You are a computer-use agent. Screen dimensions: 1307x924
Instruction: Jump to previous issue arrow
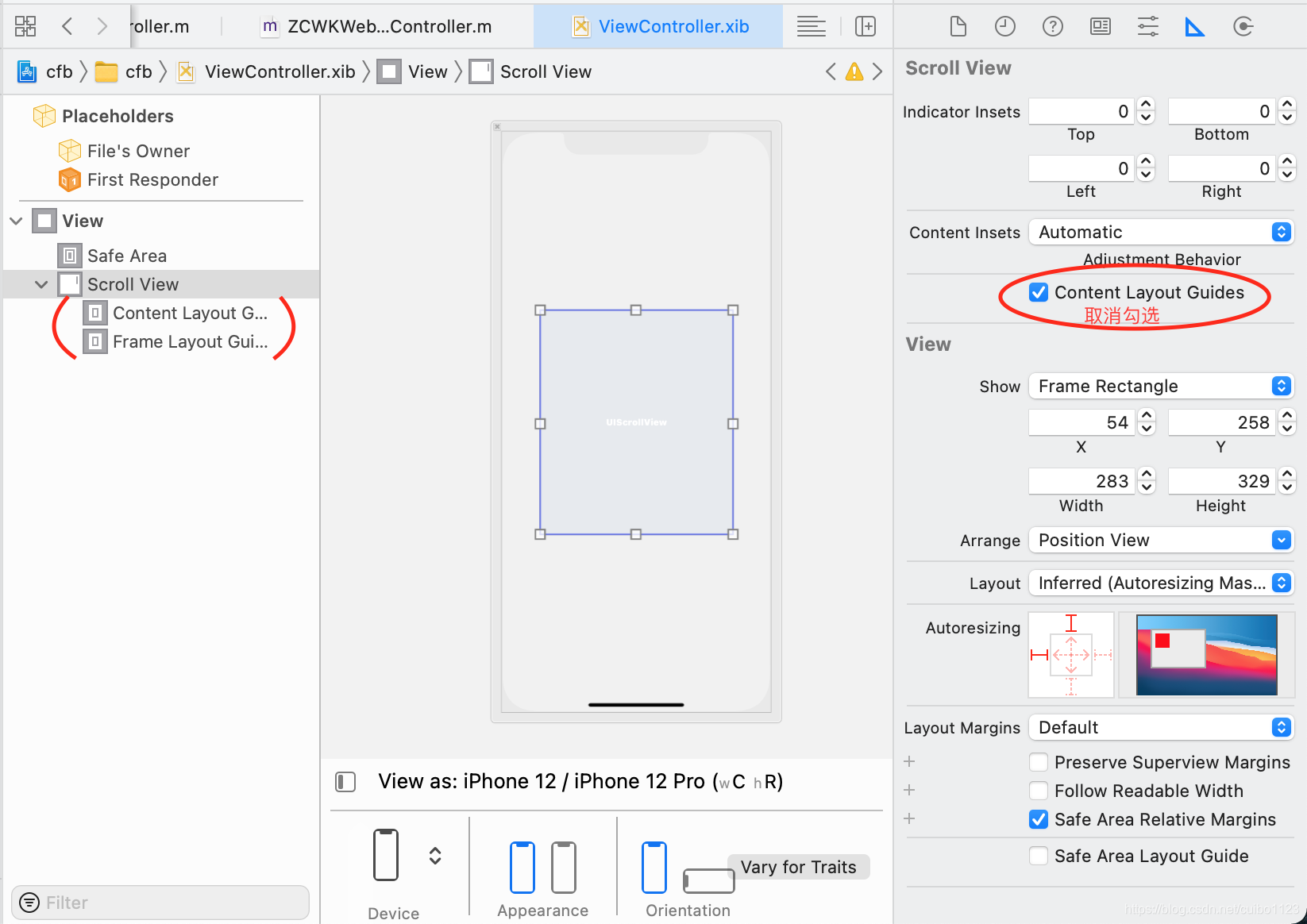click(x=831, y=71)
